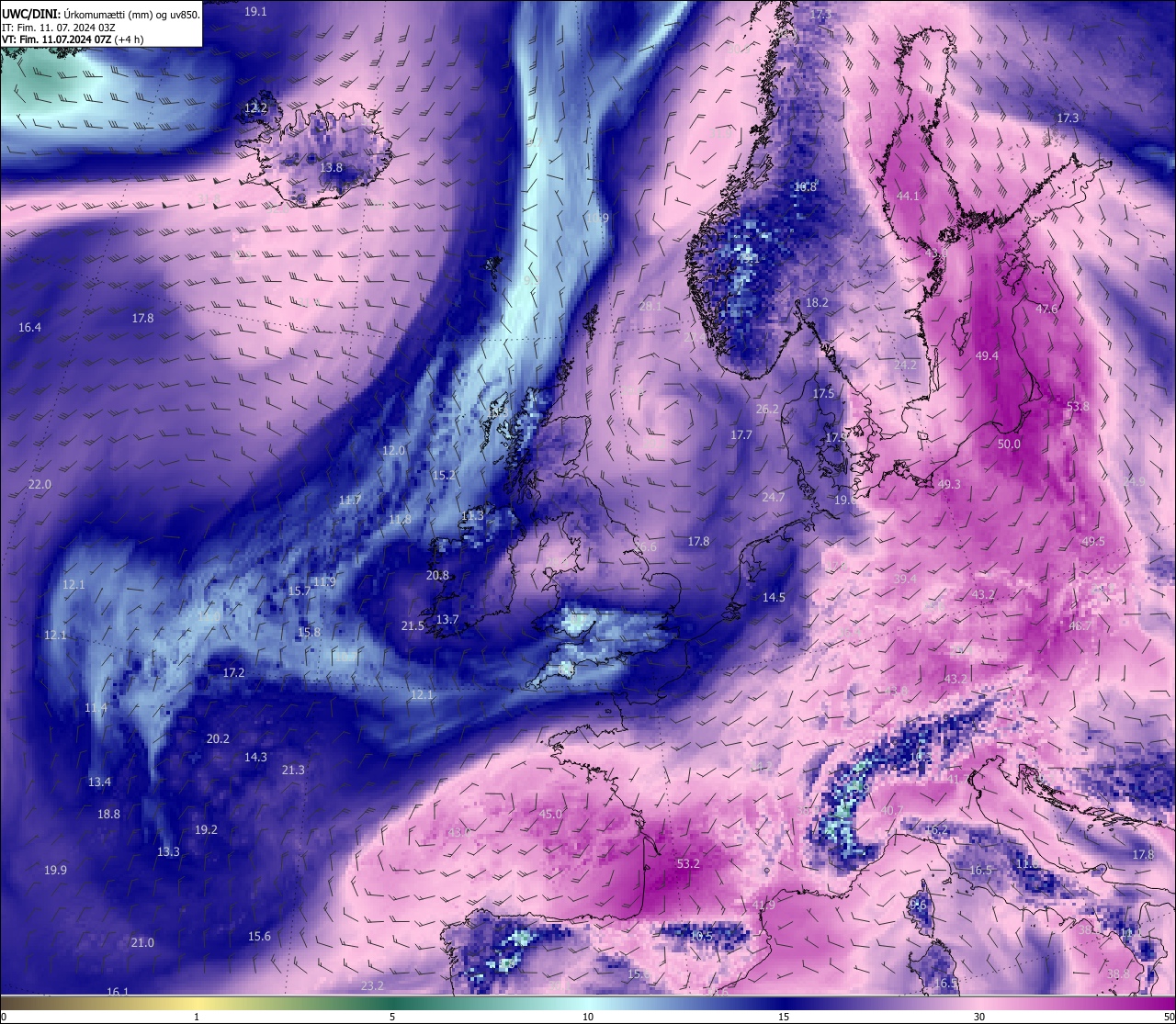Click the 26.2 value in the Skagerrak
The width and height of the screenshot is (1176, 1024).
coord(767,410)
